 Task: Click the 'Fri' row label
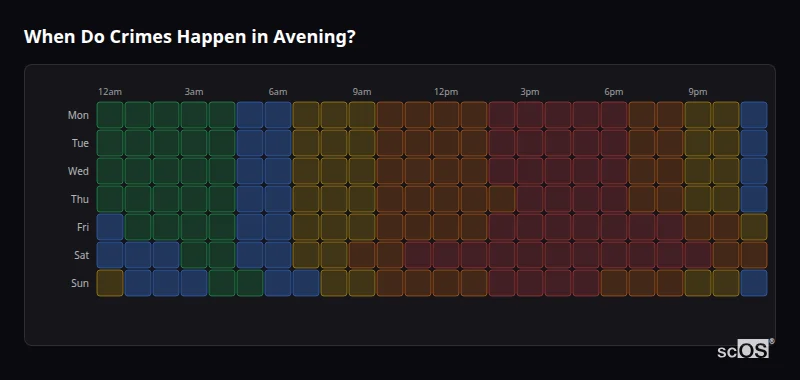[83, 227]
